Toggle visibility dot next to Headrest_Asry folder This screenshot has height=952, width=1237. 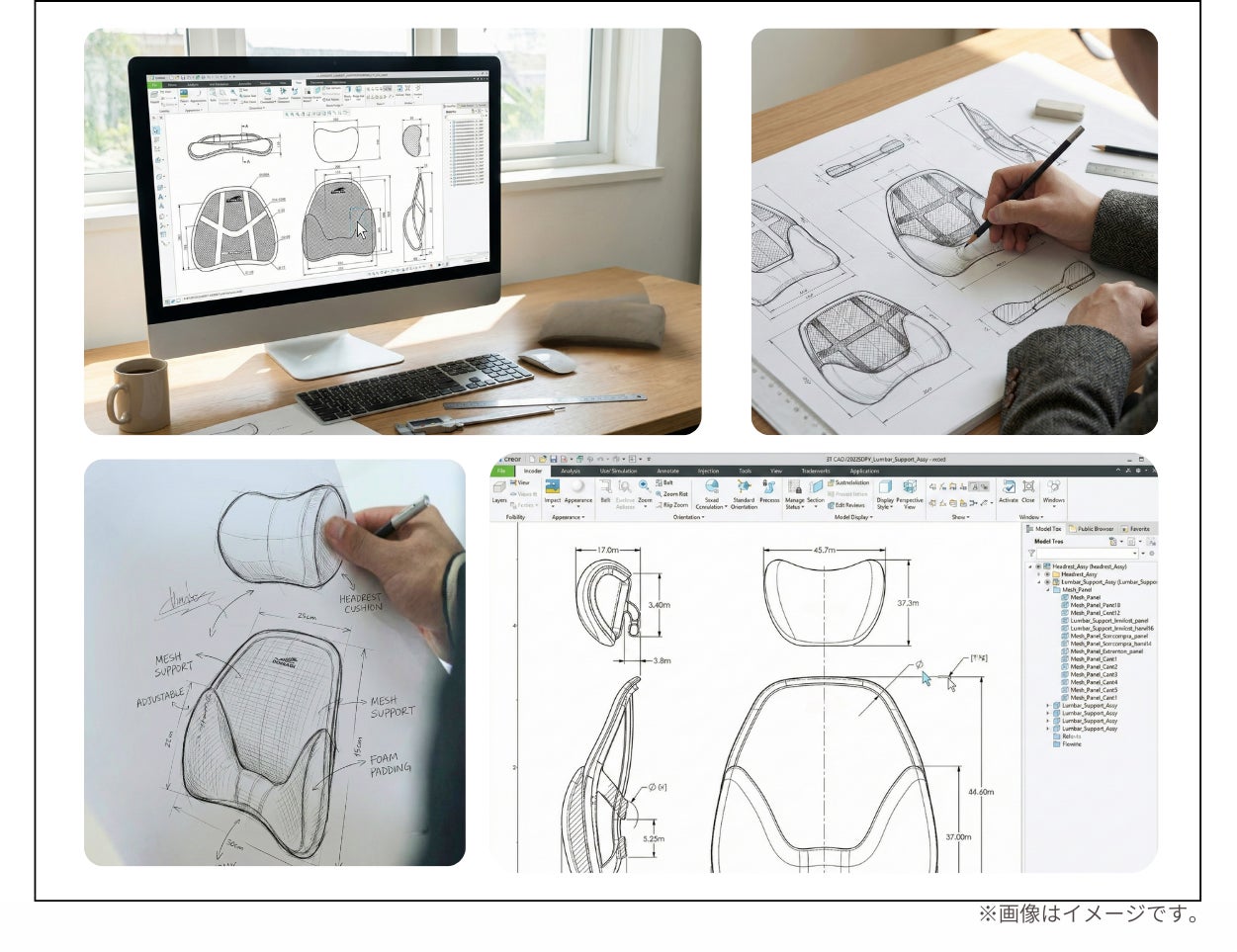coord(1046,574)
